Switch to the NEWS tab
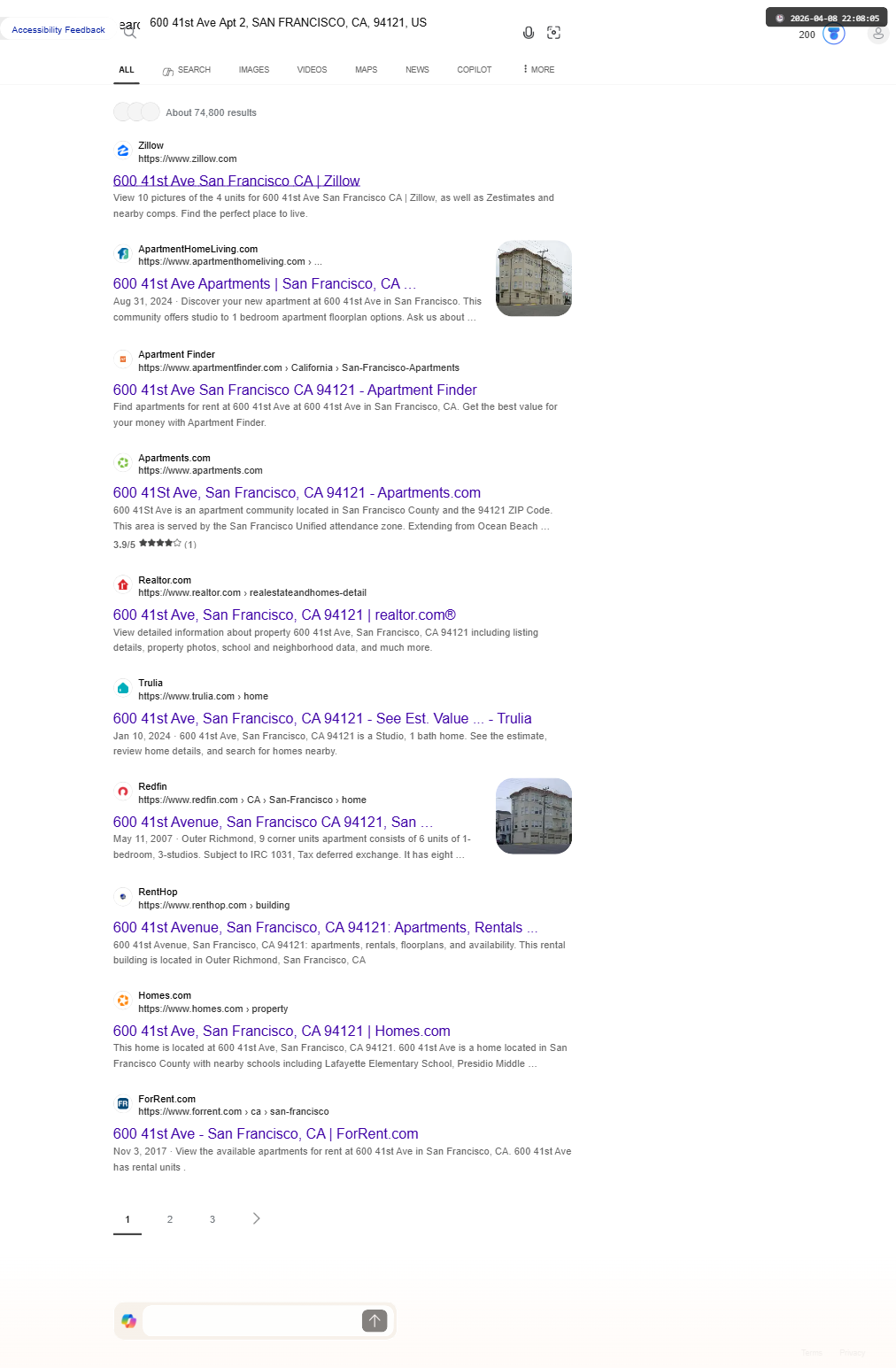Screen dimensions: 896x1368 pyautogui.click(x=417, y=70)
